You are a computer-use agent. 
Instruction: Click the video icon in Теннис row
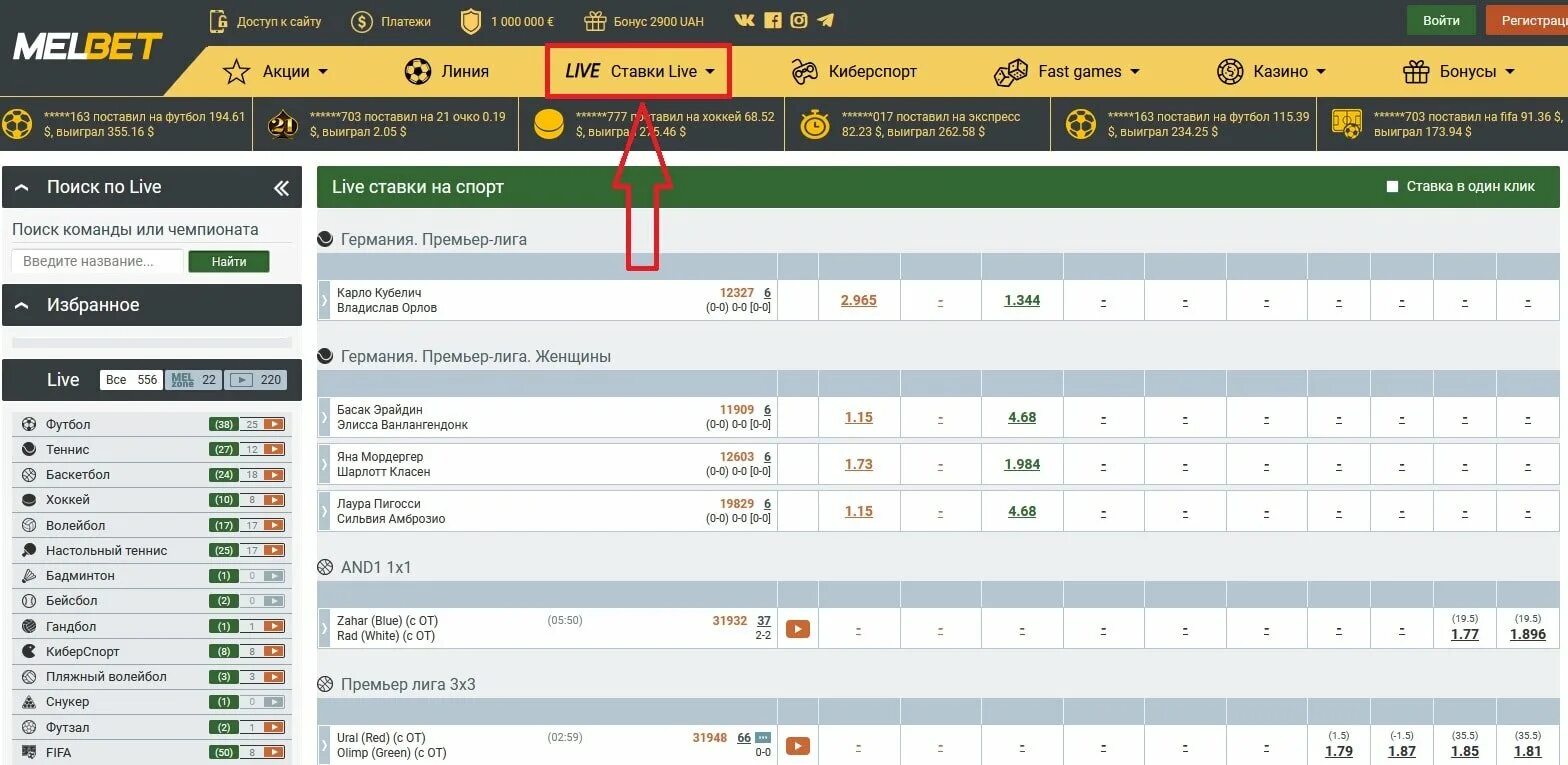[275, 449]
